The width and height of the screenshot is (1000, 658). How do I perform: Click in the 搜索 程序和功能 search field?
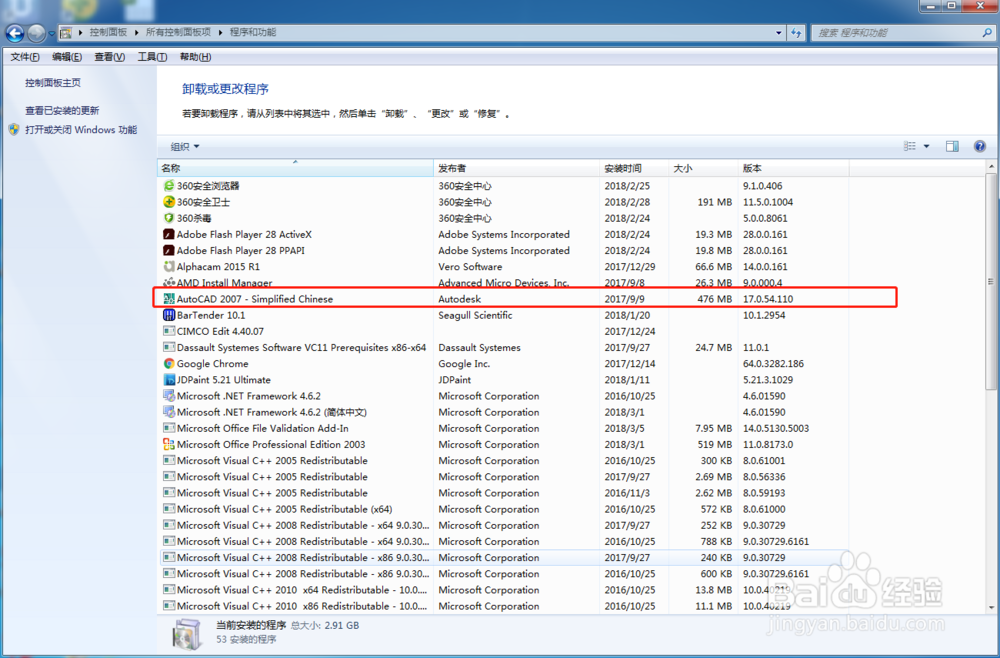tap(895, 33)
